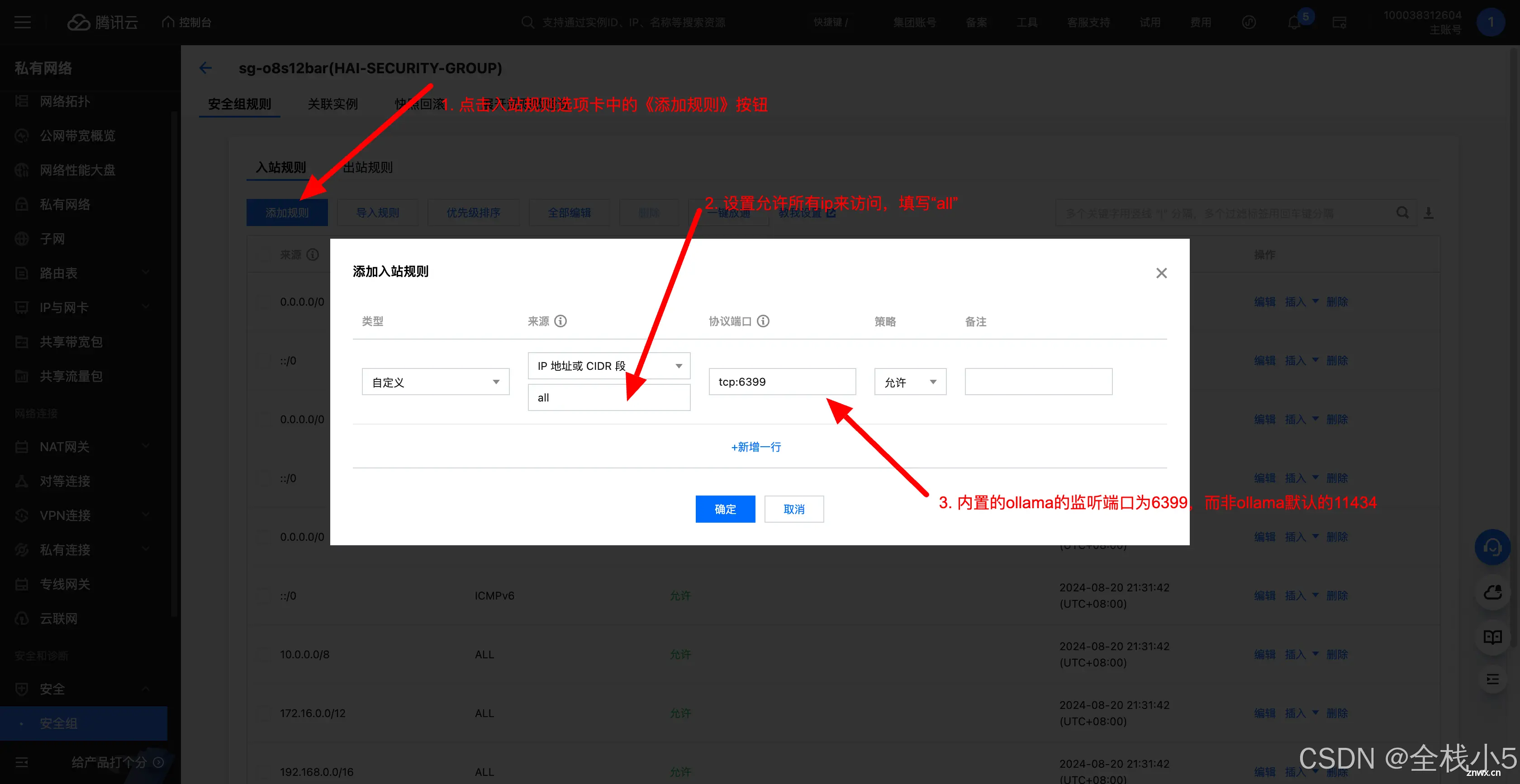Switch to 出站规则 tab

click(367, 168)
